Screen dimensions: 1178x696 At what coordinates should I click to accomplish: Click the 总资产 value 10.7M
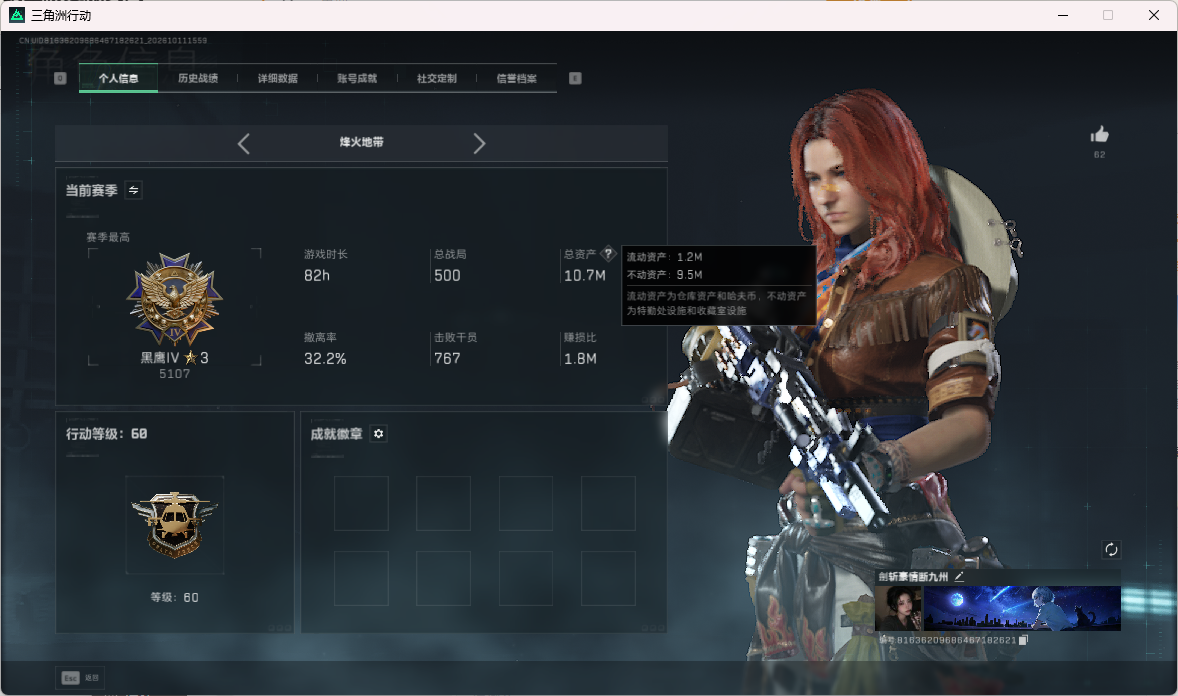584,276
